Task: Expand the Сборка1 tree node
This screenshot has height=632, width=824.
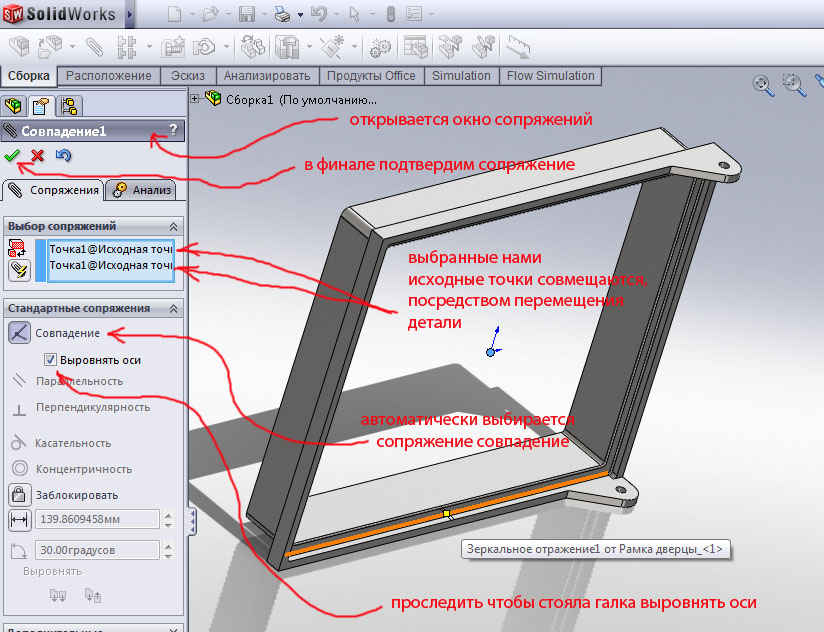Action: tap(195, 98)
